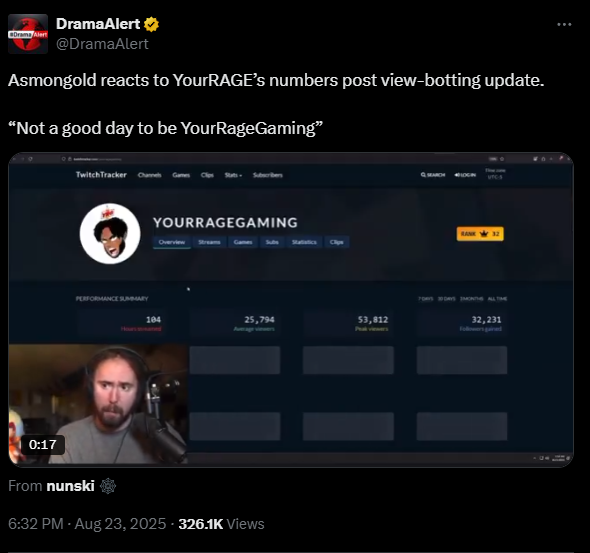590x553 pixels.
Task: Open the DramaAlert profile avatar
Action: pyautogui.click(x=28, y=34)
